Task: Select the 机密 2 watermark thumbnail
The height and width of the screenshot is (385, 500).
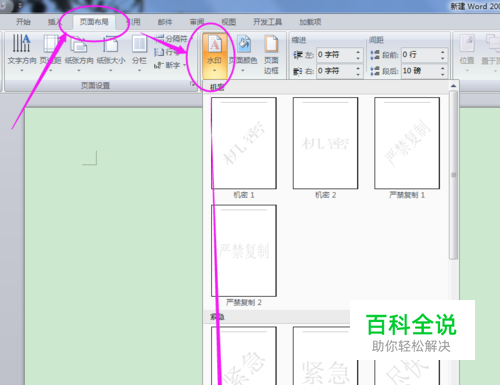Action: coord(325,143)
